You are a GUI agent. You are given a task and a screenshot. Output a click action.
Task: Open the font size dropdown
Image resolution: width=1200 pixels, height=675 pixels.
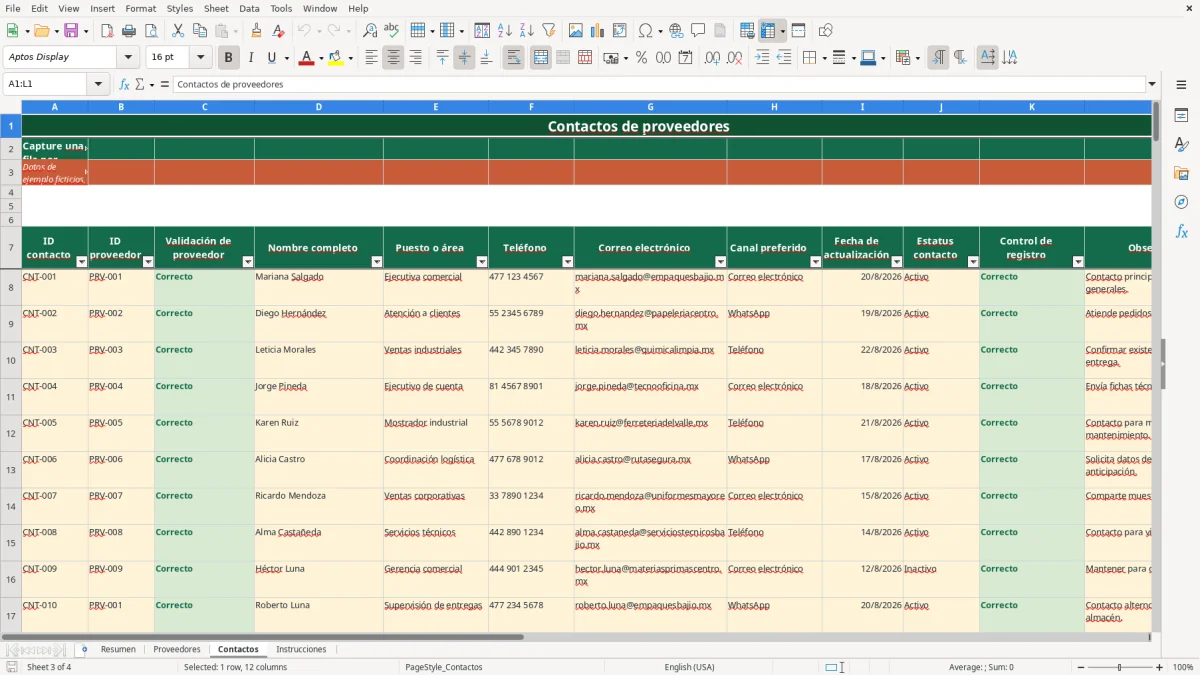200,58
